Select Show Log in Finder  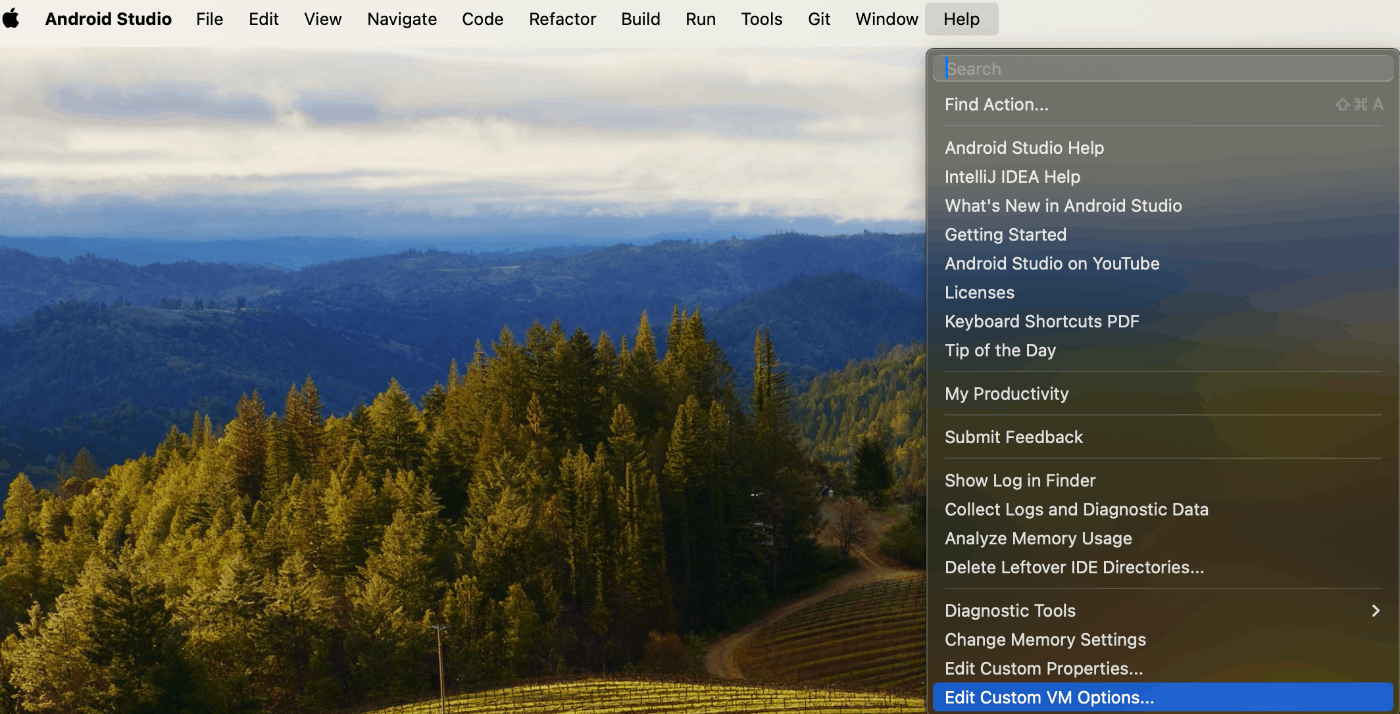pyautogui.click(x=1163, y=480)
